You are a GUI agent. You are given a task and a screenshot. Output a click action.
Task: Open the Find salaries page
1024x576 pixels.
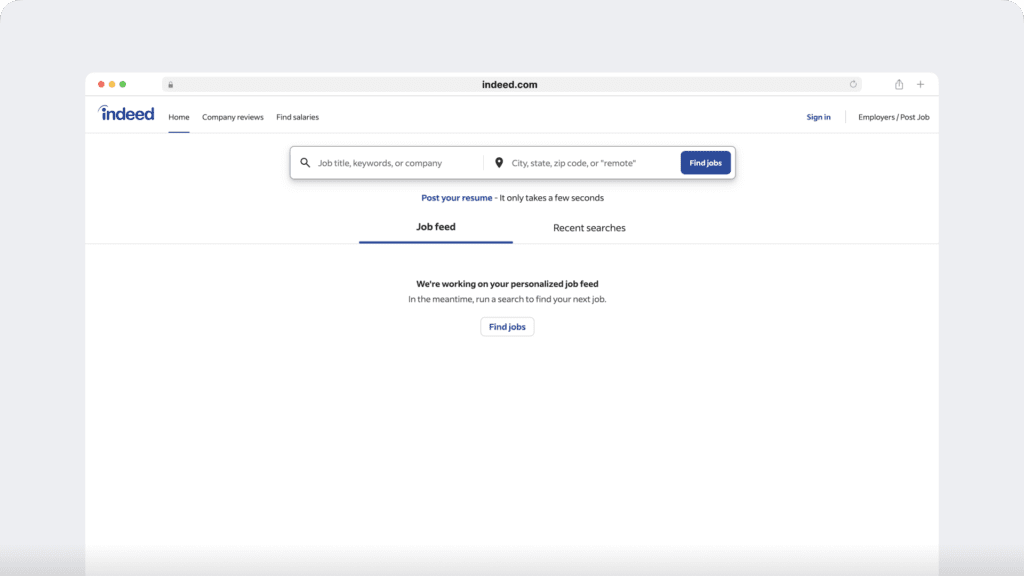point(297,117)
